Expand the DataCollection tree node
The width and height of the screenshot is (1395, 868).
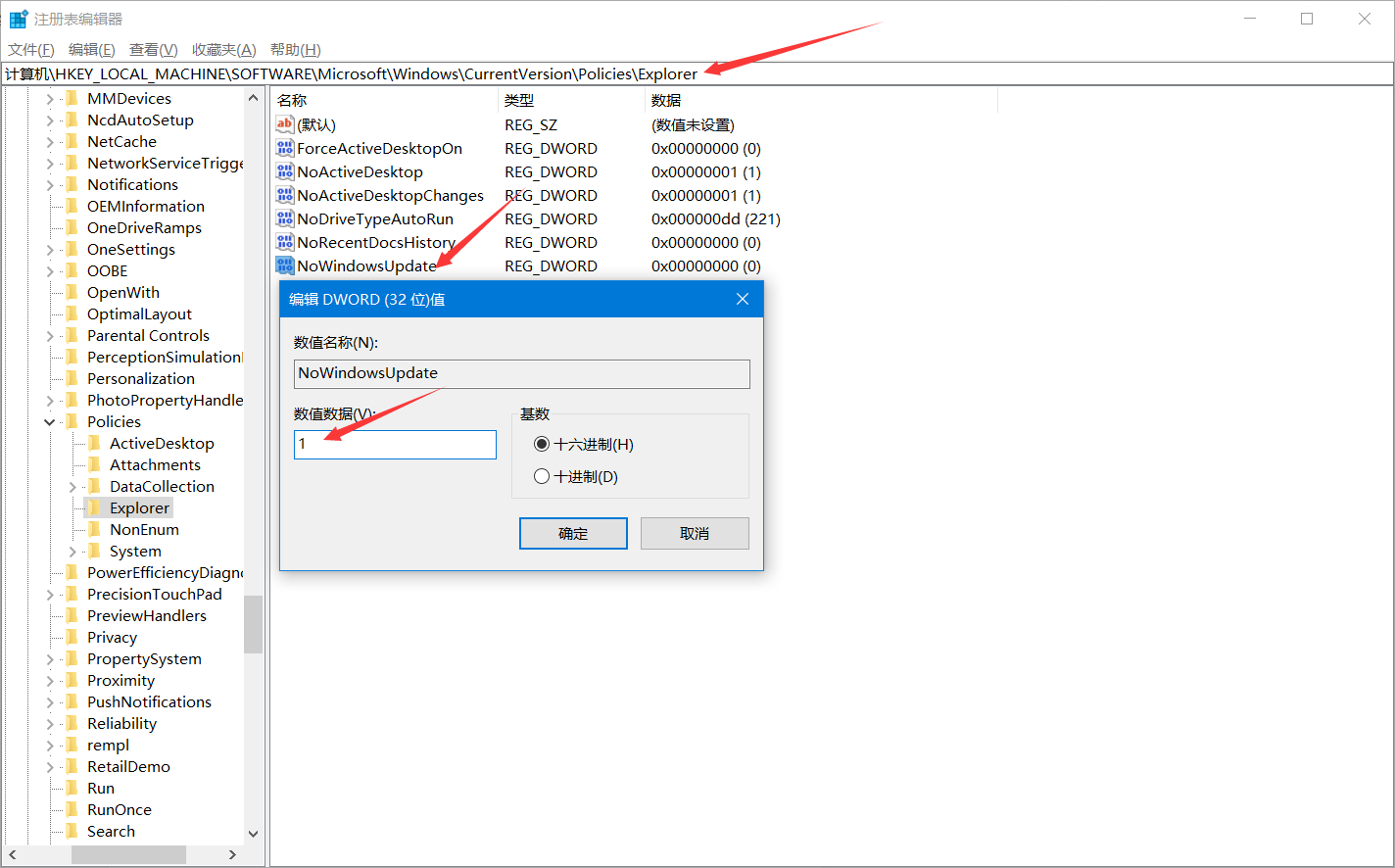pyautogui.click(x=72, y=486)
